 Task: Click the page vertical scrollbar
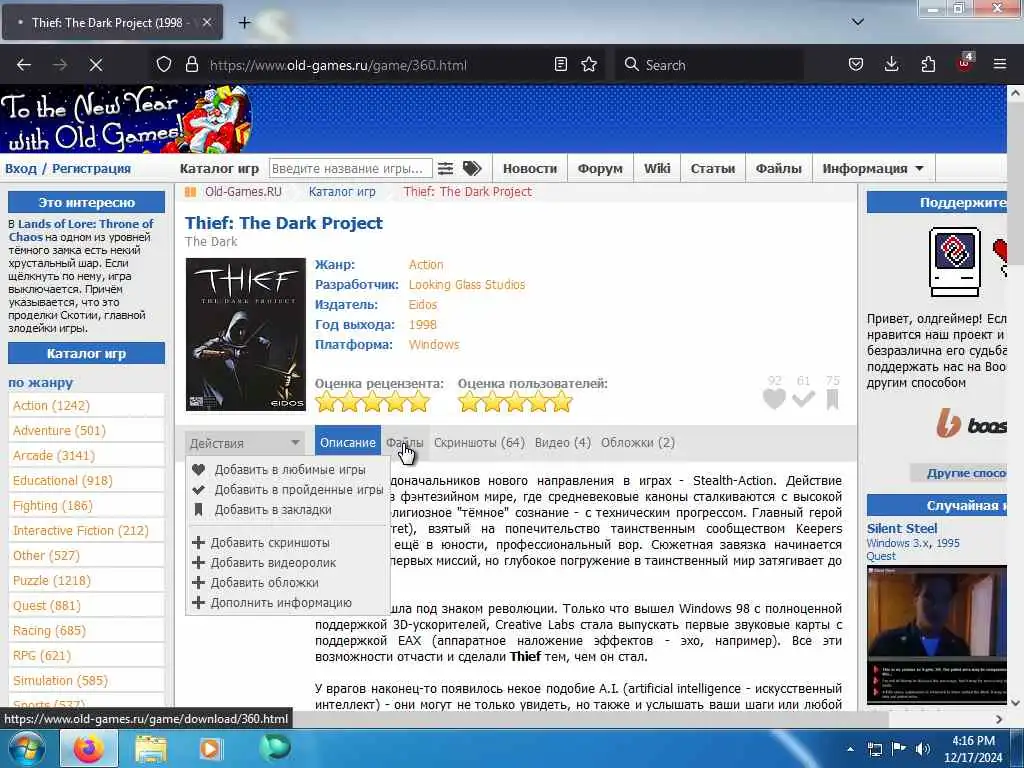[x=1015, y=398]
